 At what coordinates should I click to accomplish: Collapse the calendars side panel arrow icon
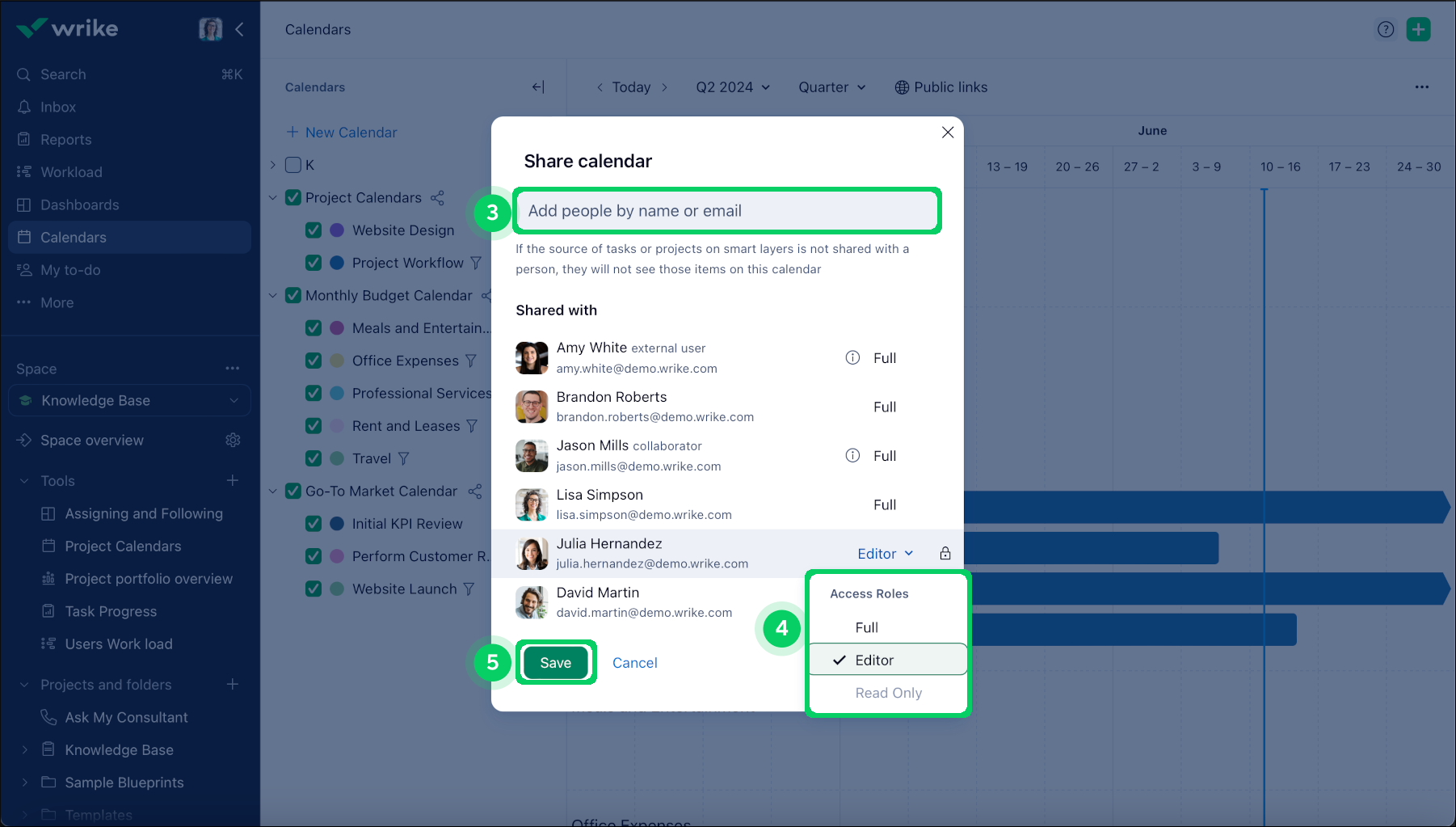[x=538, y=87]
